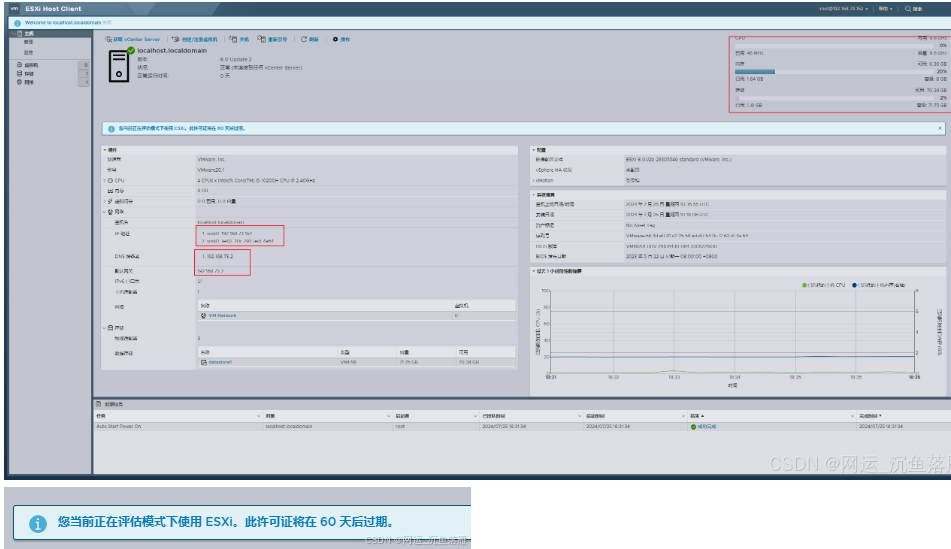
Task: Click the Recent tasks panel icon
Action: coord(99,404)
